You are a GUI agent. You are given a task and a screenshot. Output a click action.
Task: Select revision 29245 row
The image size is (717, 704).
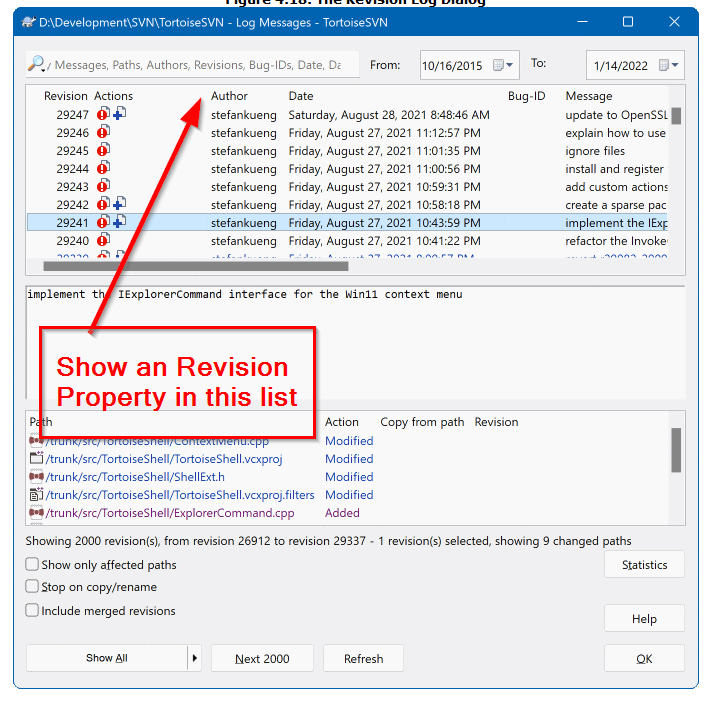click(348, 150)
